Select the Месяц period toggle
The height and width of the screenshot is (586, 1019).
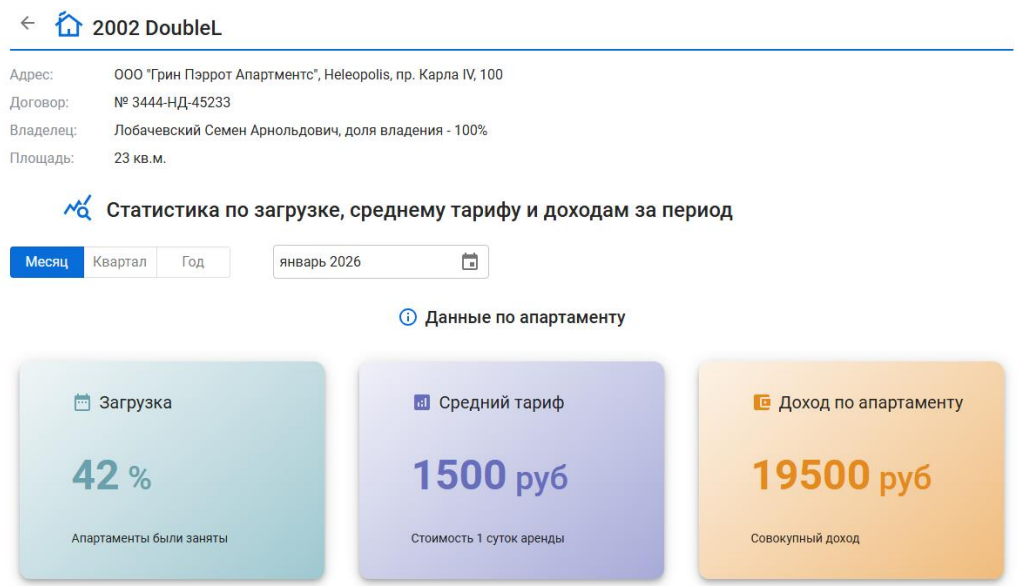(x=47, y=262)
